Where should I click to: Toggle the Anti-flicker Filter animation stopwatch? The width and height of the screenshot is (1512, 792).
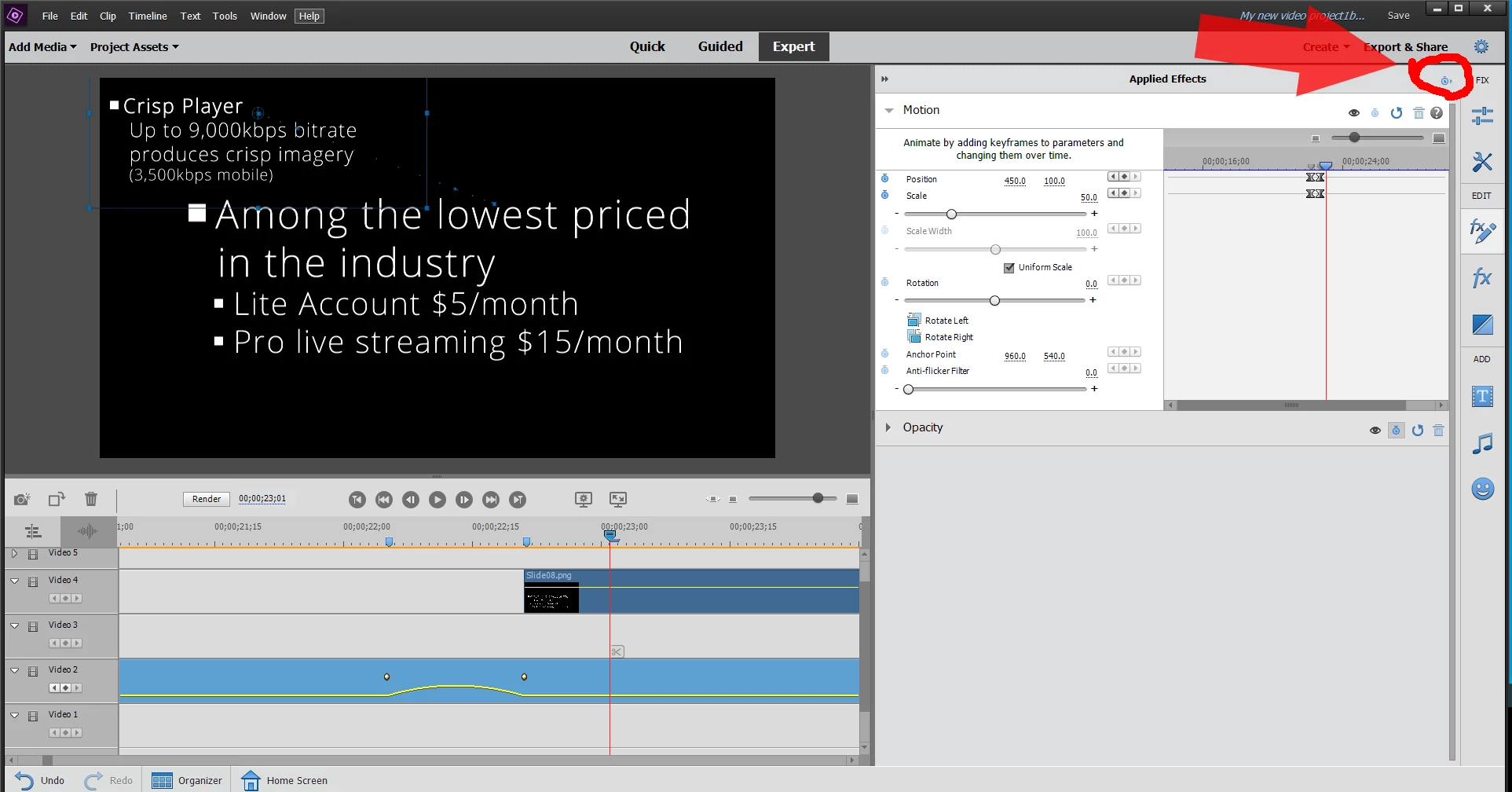885,370
